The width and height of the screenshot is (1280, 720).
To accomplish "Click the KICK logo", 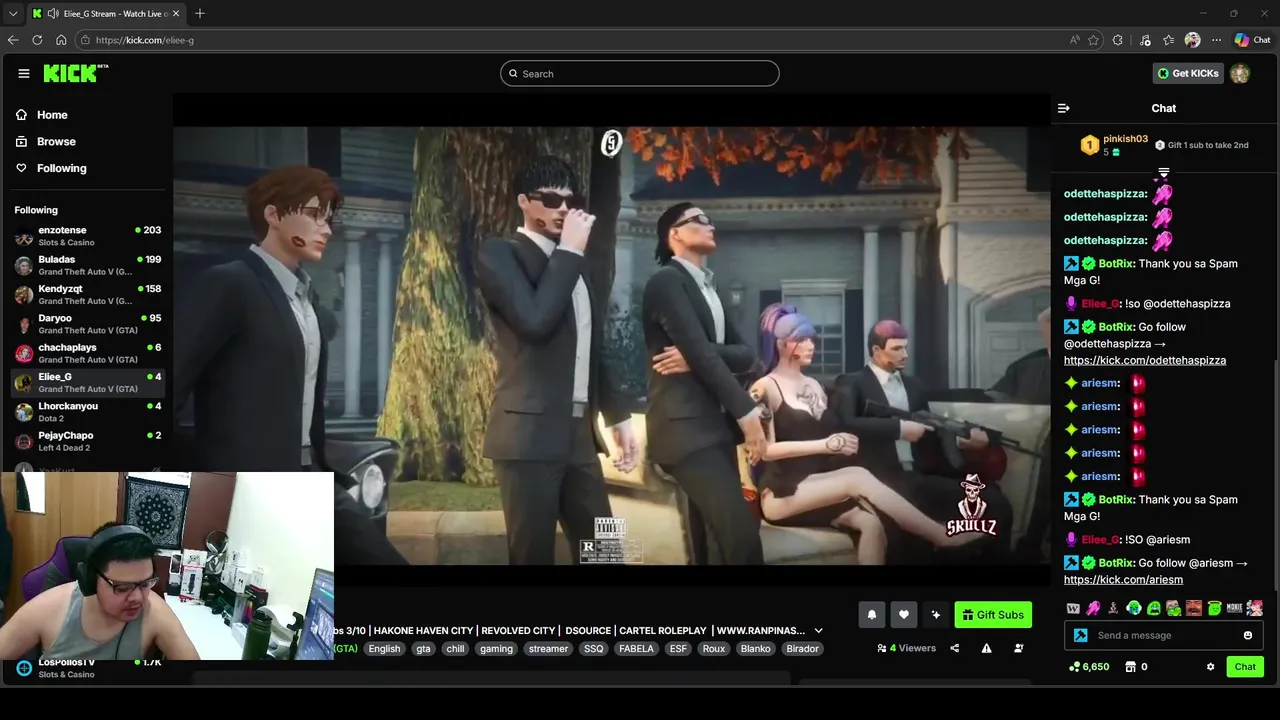I will coord(75,73).
